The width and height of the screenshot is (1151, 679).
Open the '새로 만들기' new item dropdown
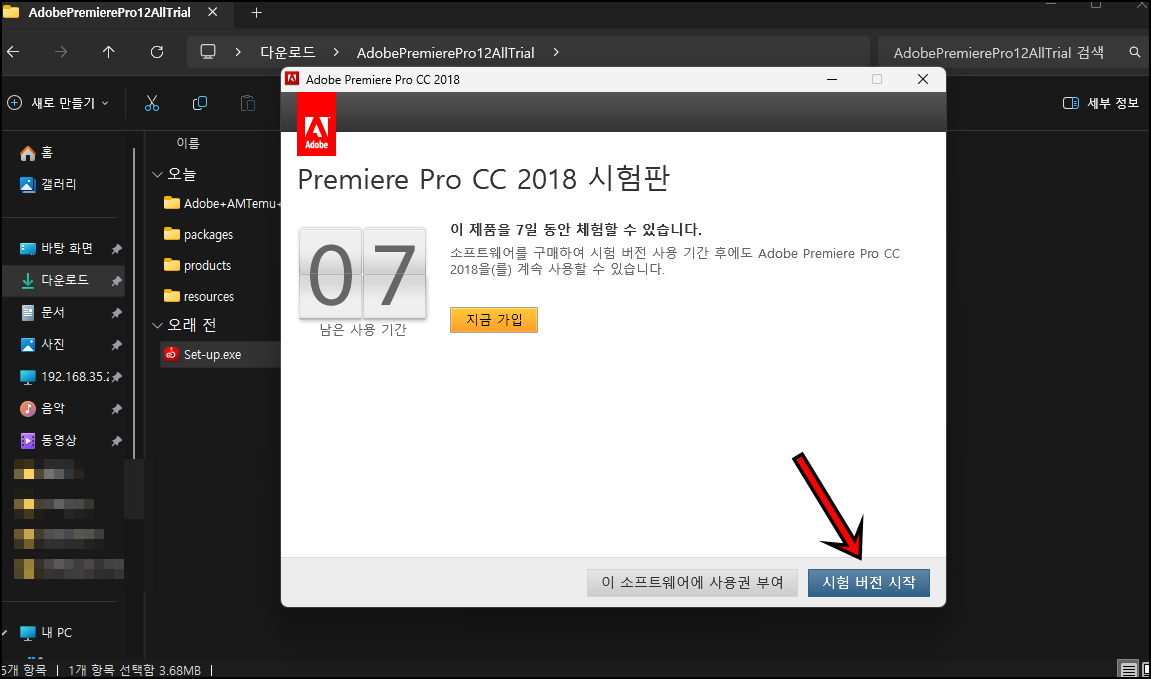pos(58,103)
